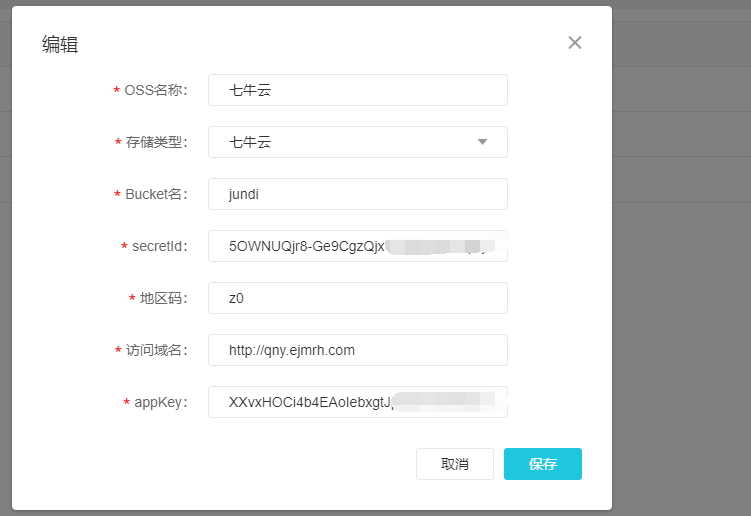Click the 编辑 dialog title

60,44
